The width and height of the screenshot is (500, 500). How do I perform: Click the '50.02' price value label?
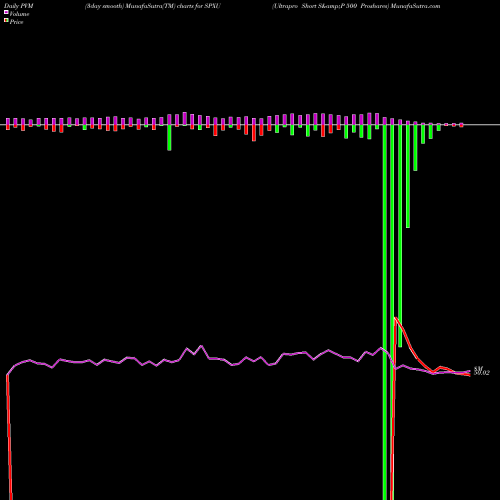pos(482,373)
